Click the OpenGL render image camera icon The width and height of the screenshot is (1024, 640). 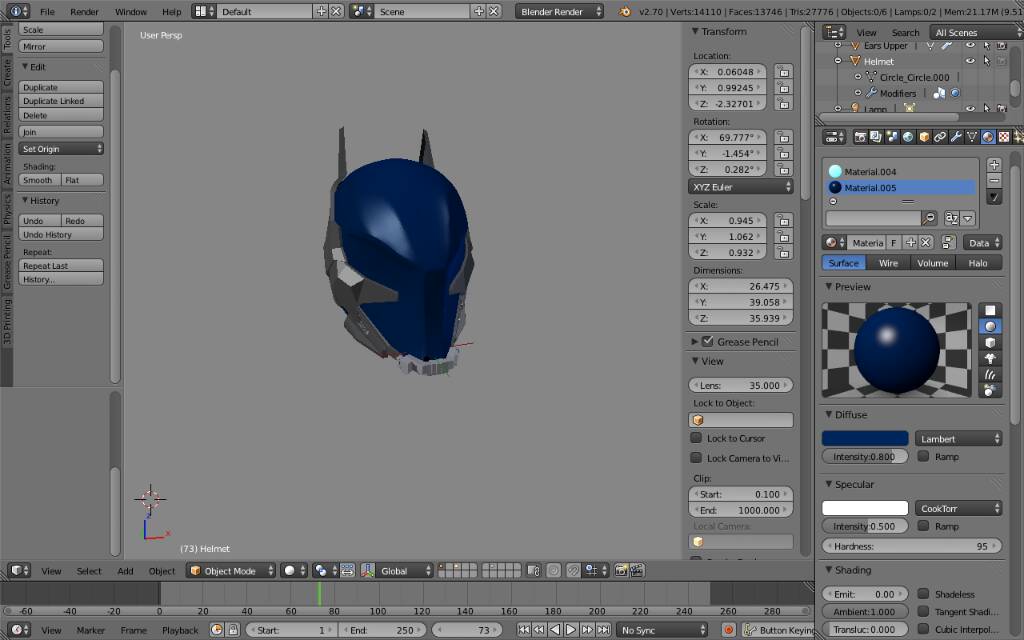coord(621,571)
